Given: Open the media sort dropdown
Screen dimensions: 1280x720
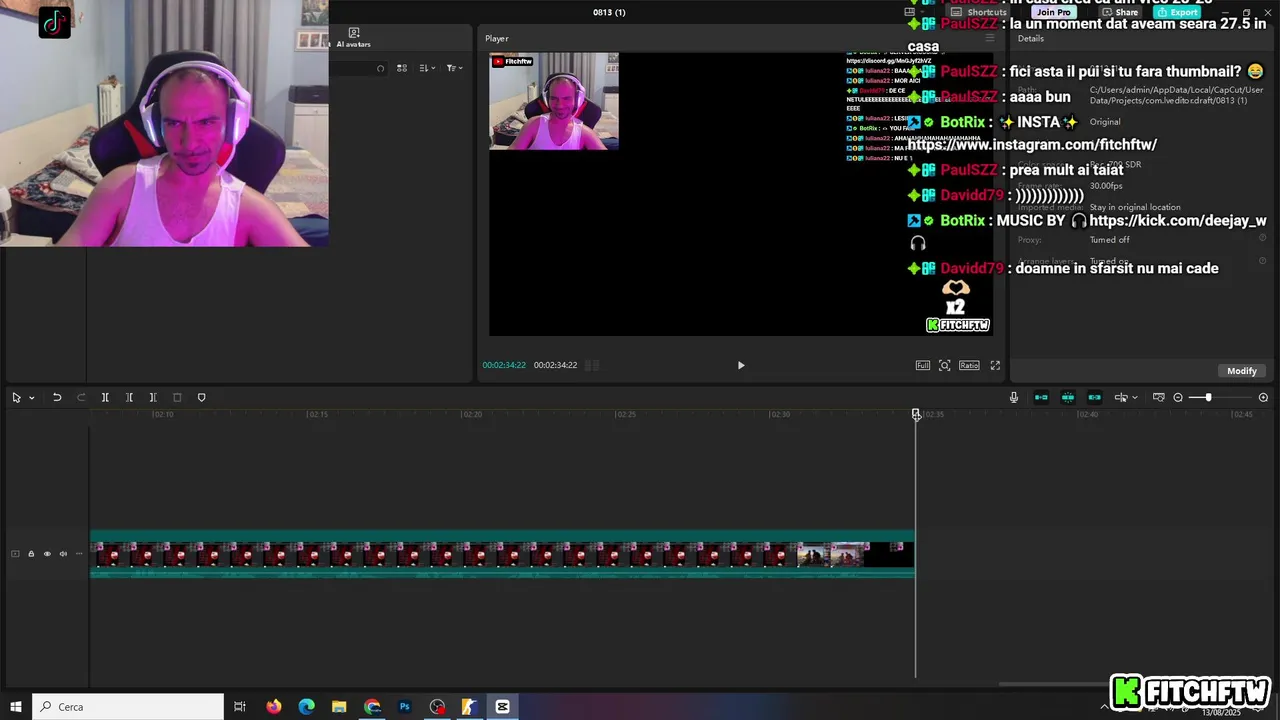Looking at the screenshot, I should (x=427, y=68).
